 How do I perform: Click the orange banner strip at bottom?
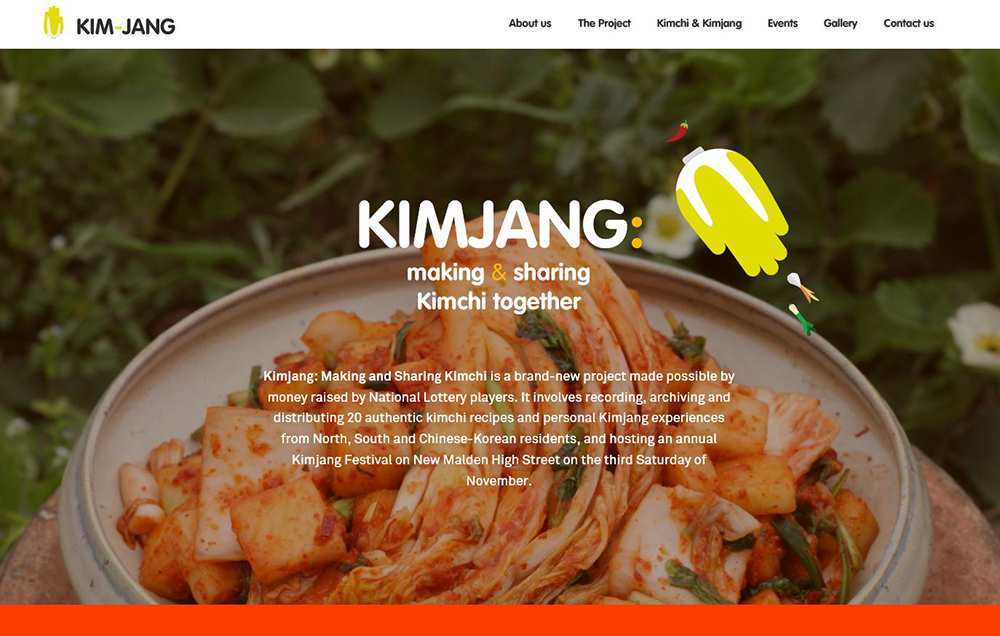click(500, 620)
